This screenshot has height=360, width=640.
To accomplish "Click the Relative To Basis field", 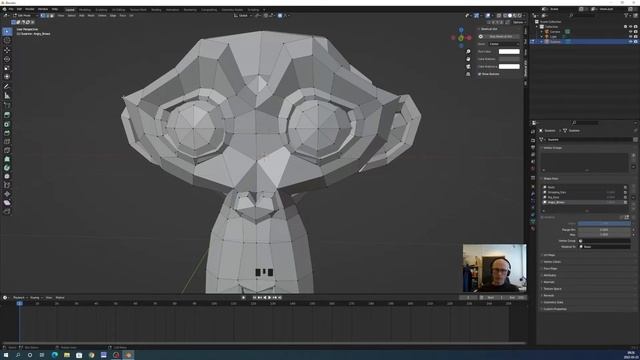I will [x=604, y=247].
